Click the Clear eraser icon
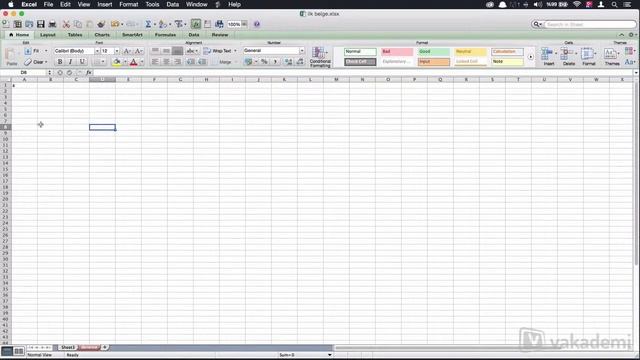 click(x=28, y=62)
